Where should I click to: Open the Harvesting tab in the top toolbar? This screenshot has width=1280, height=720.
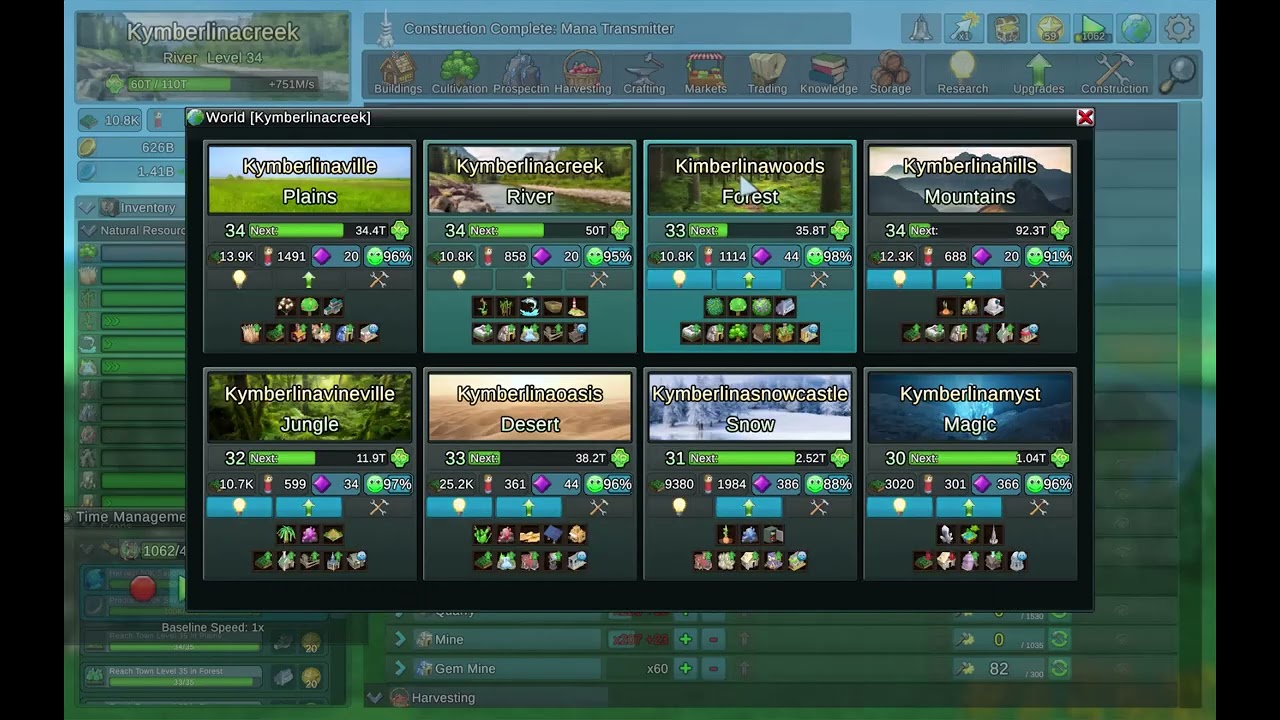582,73
